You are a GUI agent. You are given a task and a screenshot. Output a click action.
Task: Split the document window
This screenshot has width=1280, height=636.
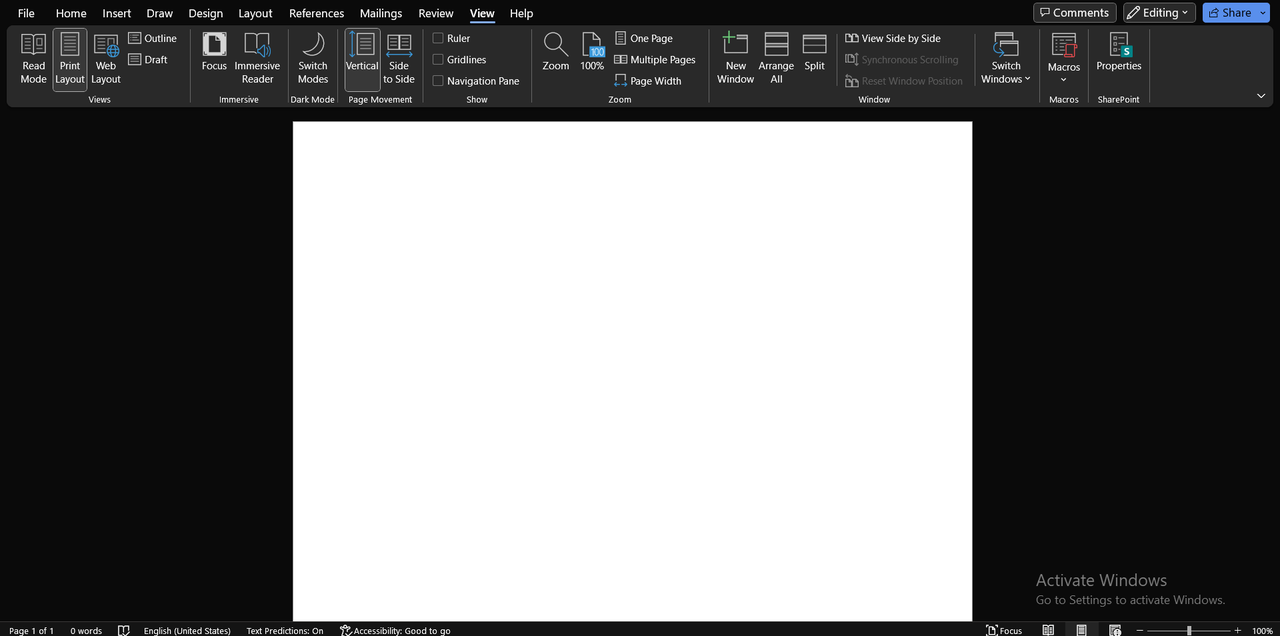[815, 52]
